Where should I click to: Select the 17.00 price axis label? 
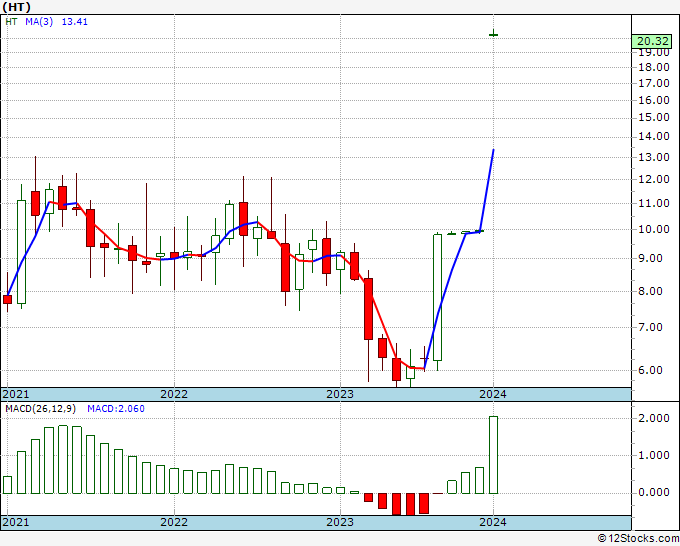[654, 83]
